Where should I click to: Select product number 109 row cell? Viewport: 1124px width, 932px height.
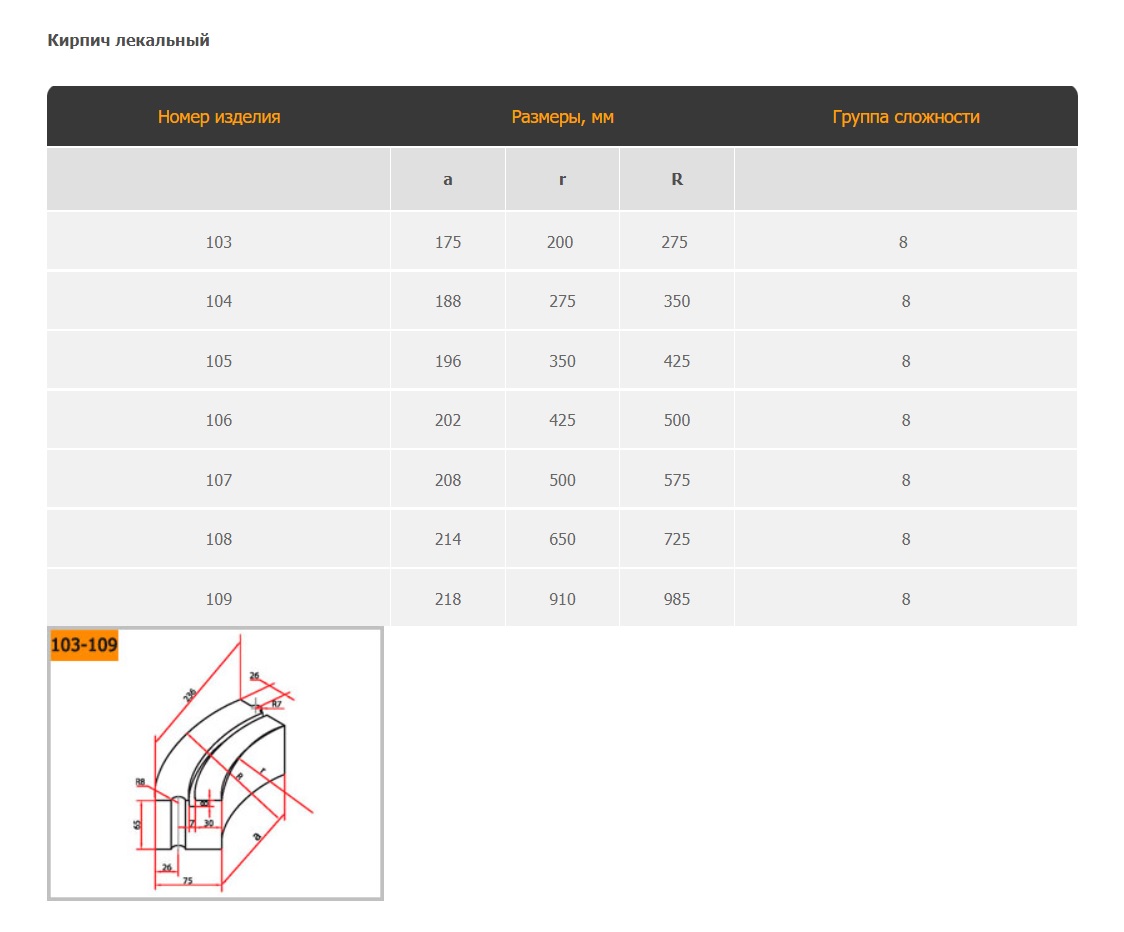point(218,599)
